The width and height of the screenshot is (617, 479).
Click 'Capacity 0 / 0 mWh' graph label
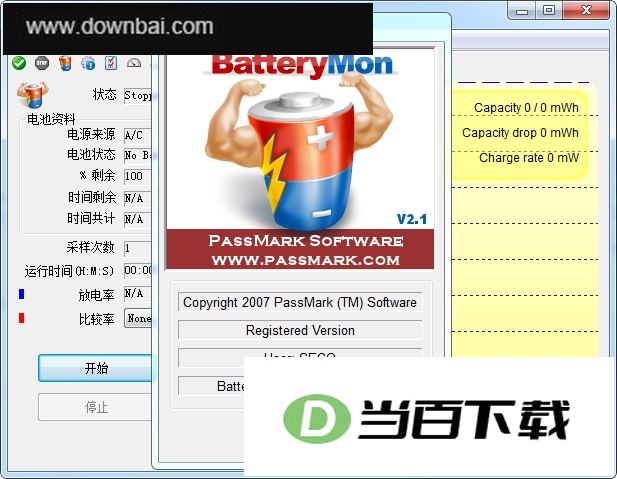pyautogui.click(x=526, y=107)
